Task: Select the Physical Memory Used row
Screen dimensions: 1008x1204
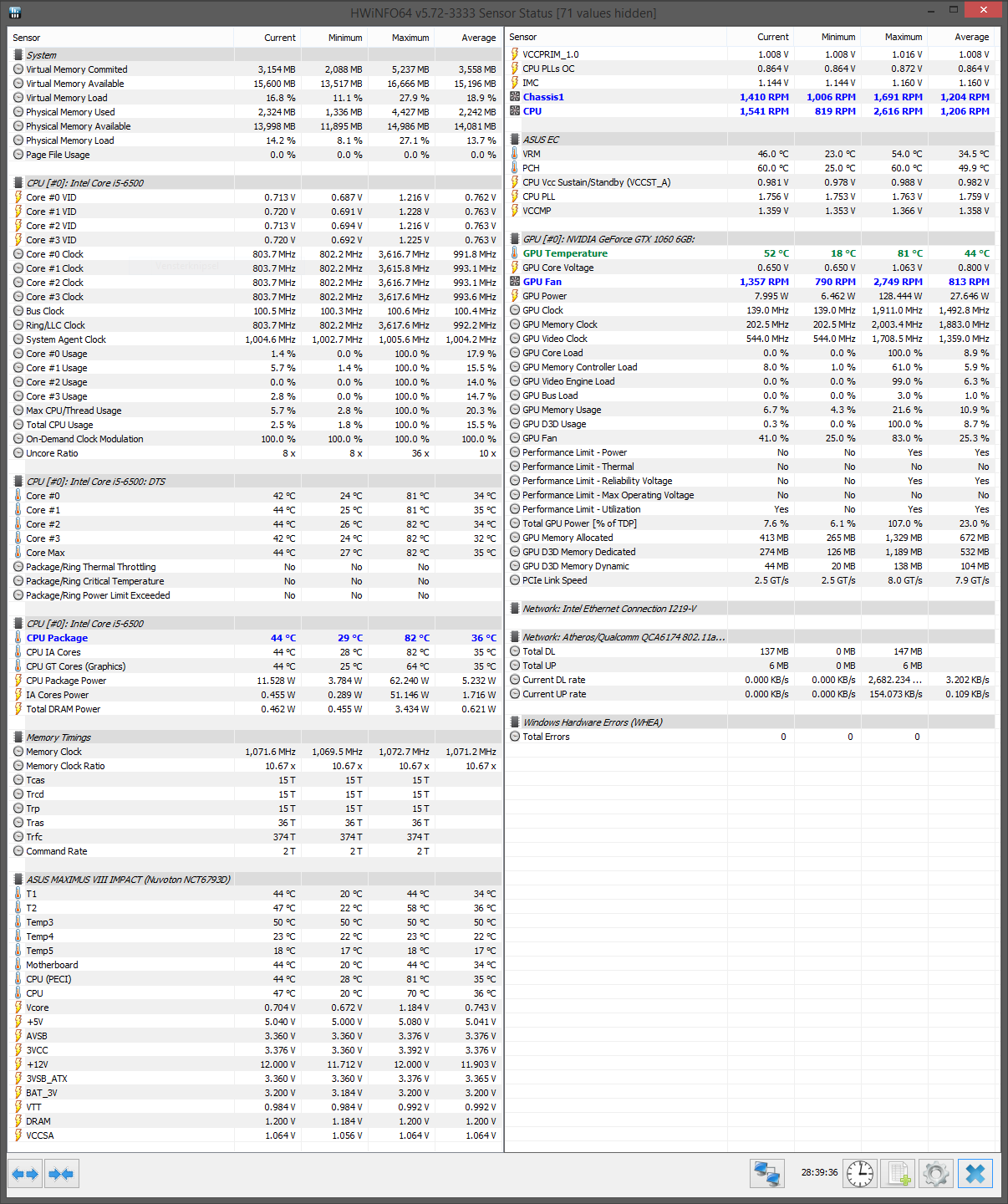Action: tap(254, 112)
